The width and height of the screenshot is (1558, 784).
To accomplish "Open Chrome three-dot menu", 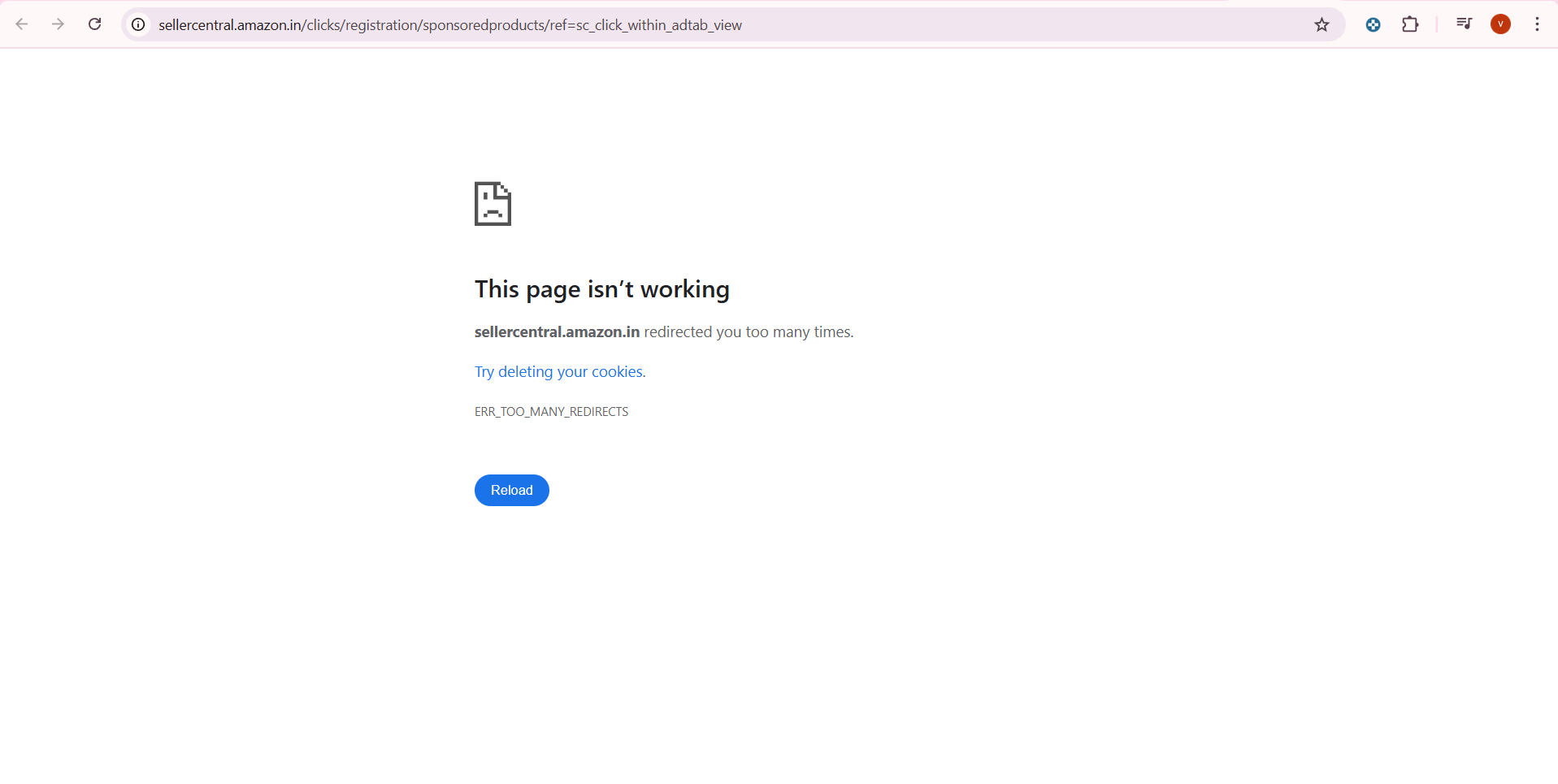I will 1538,24.
